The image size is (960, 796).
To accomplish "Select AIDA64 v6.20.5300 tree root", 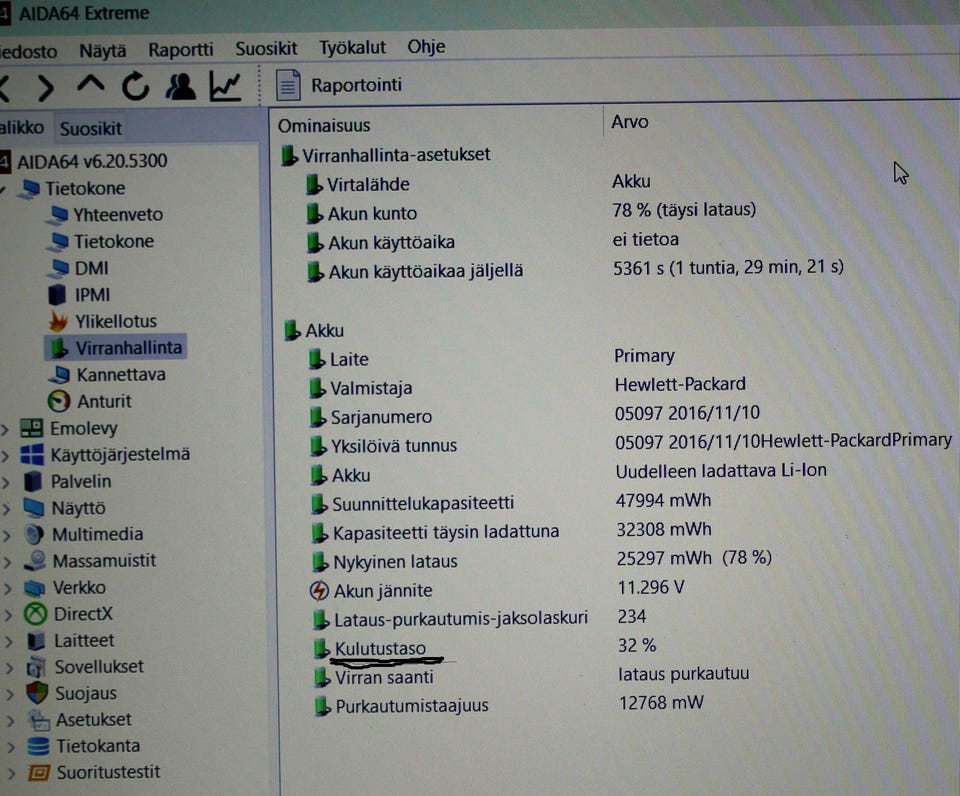I will [x=92, y=161].
